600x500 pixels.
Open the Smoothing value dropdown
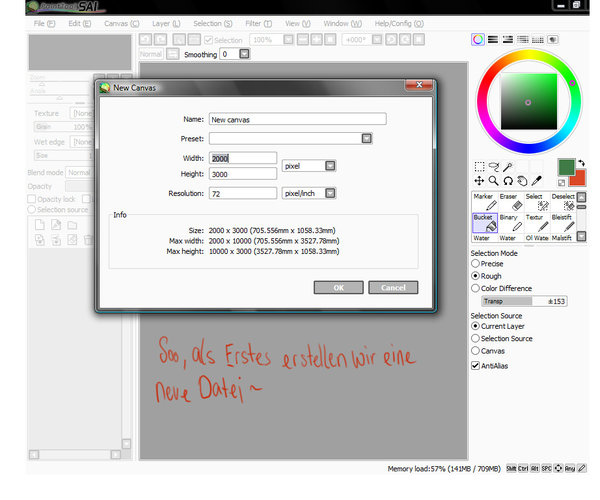[x=244, y=54]
